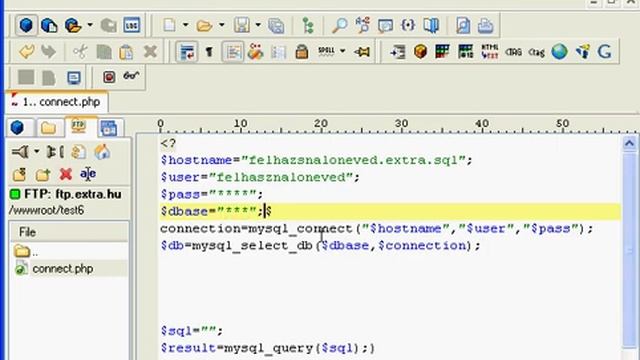Toggle special characters pilcrow button
Image resolution: width=640 pixels, height=360 pixels.
pyautogui.click(x=209, y=52)
